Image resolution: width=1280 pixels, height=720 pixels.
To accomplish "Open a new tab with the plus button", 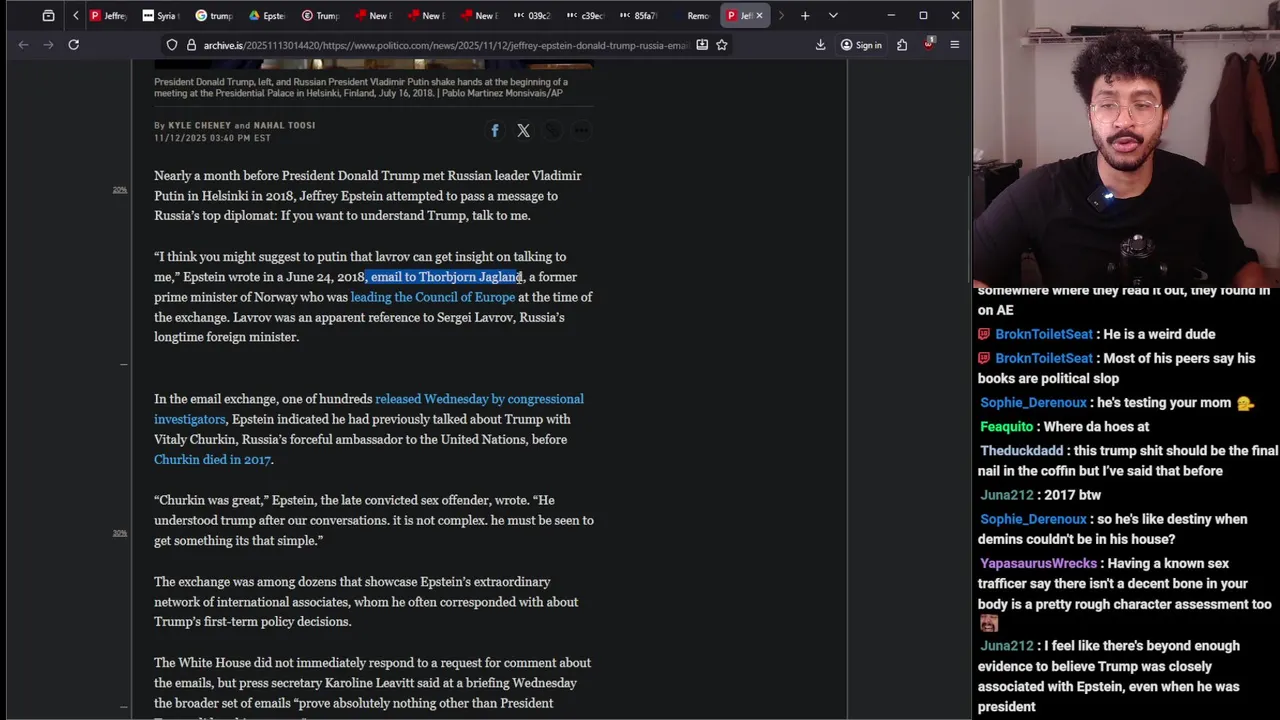I will click(805, 15).
